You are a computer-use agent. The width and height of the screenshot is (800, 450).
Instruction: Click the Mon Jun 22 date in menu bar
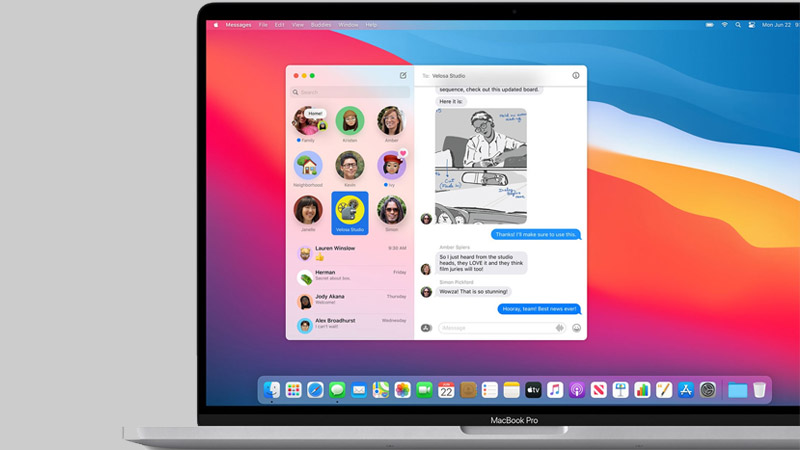point(776,24)
